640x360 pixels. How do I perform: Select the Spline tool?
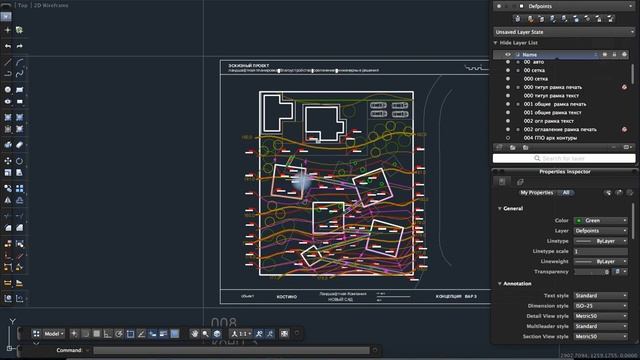tap(20, 74)
